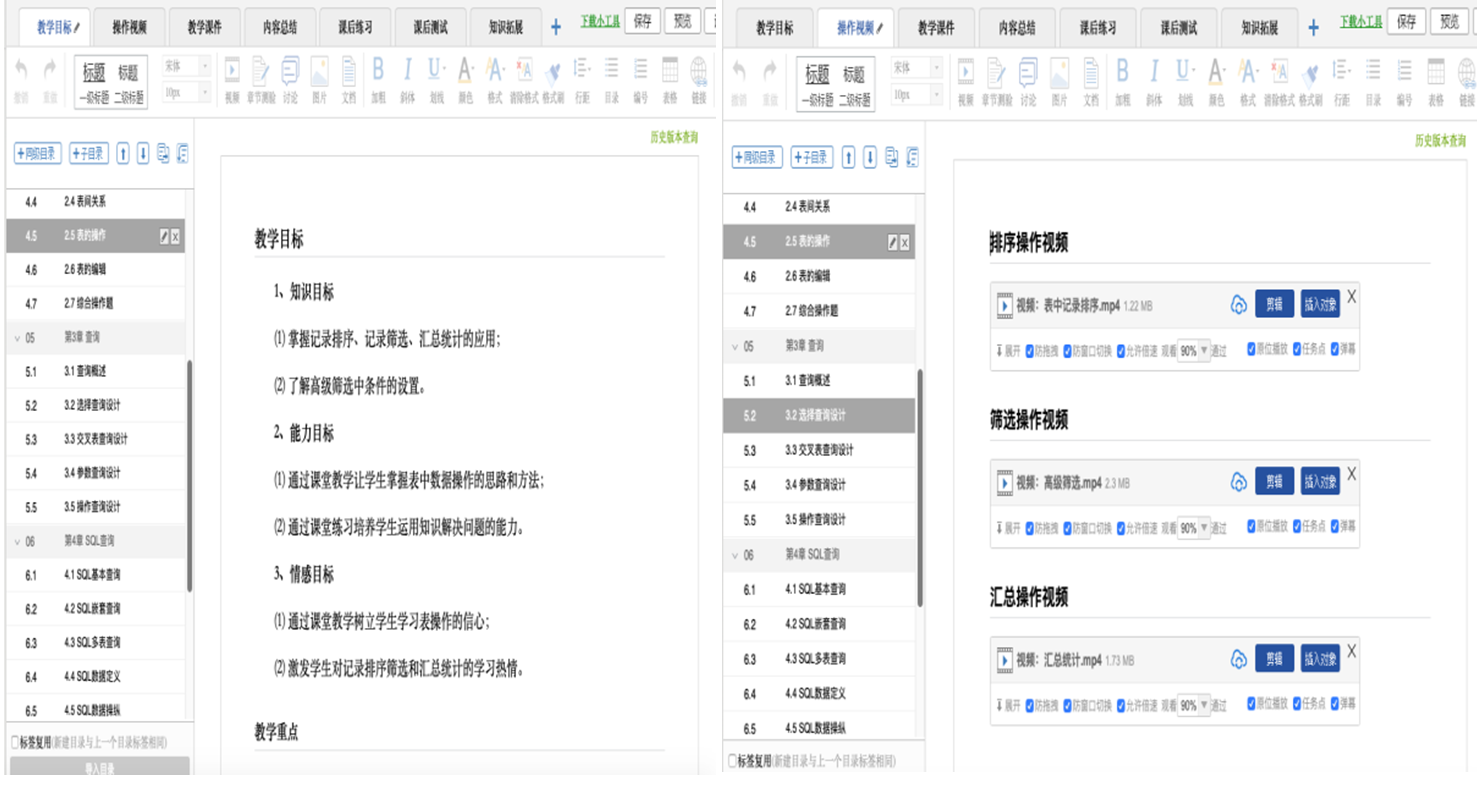This screenshot has height=791, width=1477.
Task: Click 剪辑 button for 高级筛选.mp4
Action: [x=1274, y=482]
